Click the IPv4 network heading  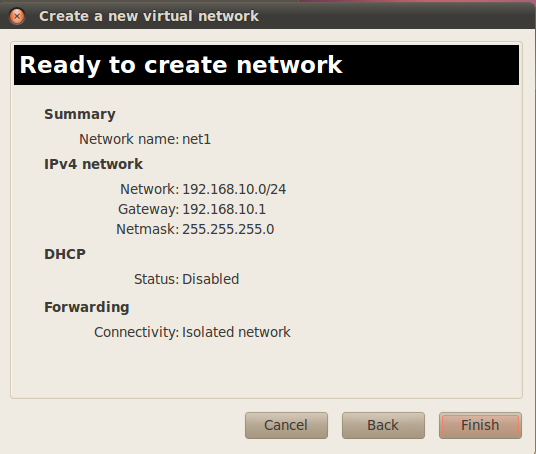[x=93, y=164]
